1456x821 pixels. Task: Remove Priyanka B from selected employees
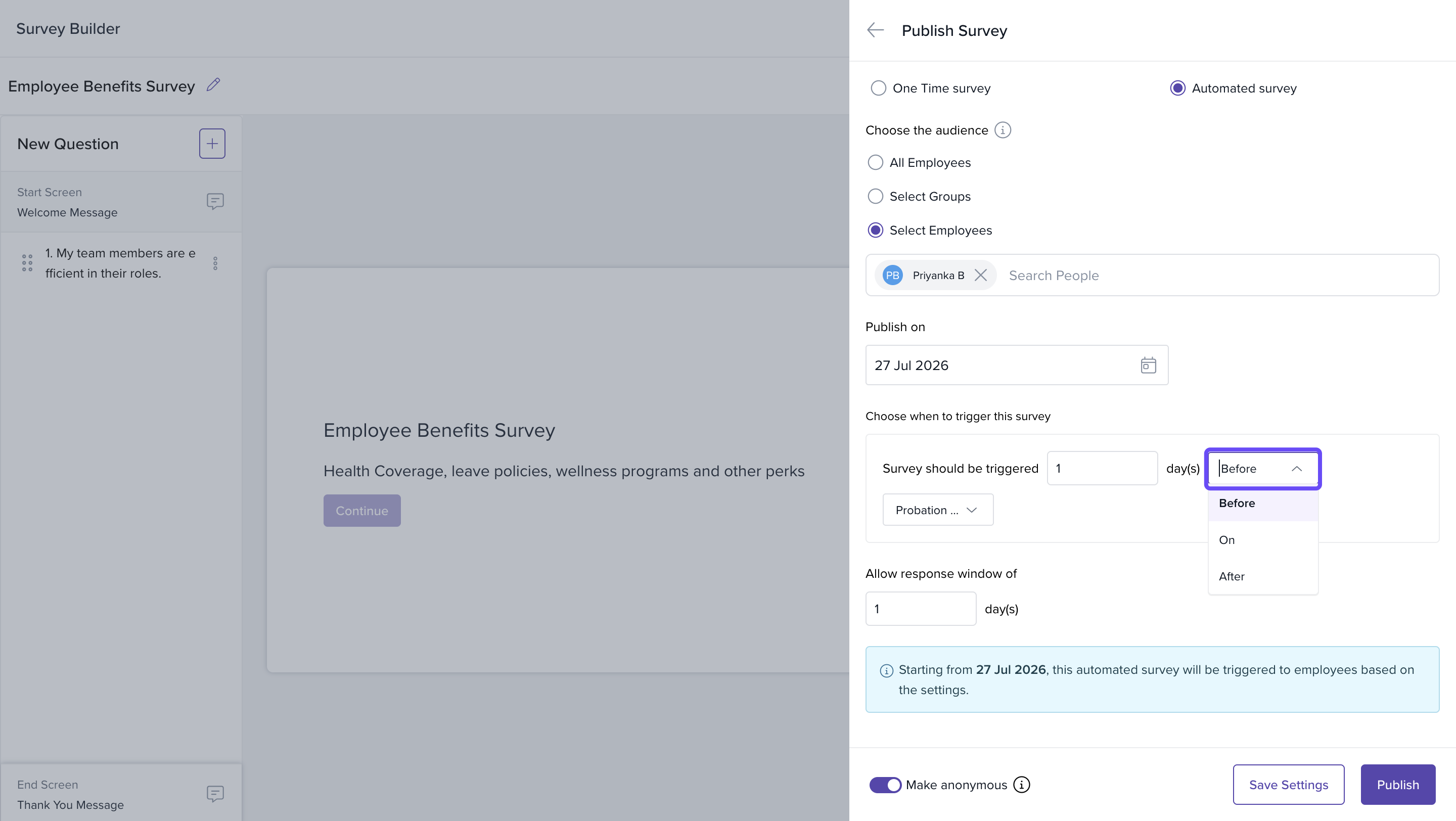tap(981, 275)
